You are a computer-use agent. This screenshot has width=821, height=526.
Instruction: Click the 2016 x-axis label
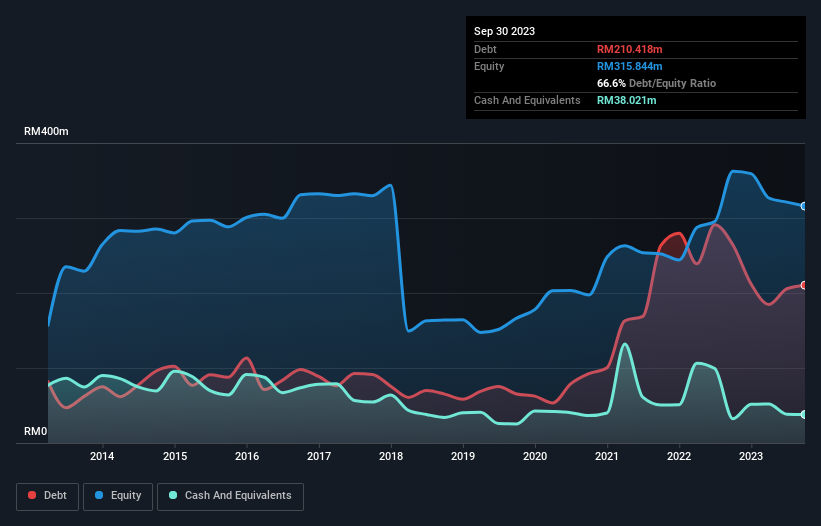(247, 456)
